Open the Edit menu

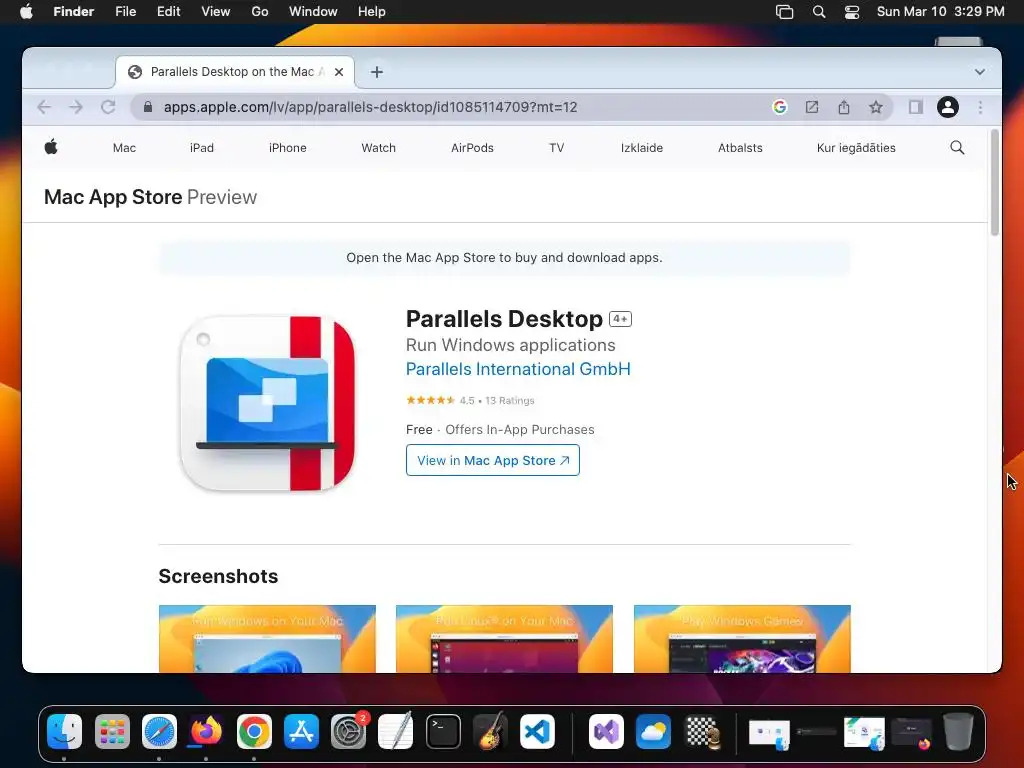[168, 11]
